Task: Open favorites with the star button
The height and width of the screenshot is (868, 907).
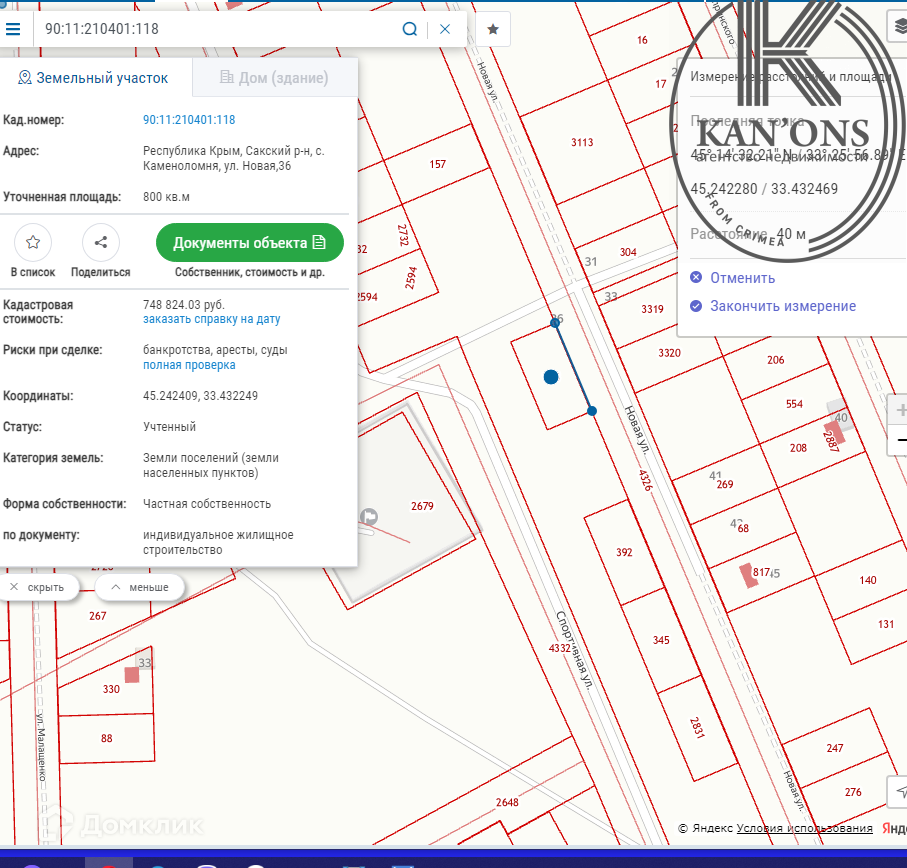Action: coord(493,29)
